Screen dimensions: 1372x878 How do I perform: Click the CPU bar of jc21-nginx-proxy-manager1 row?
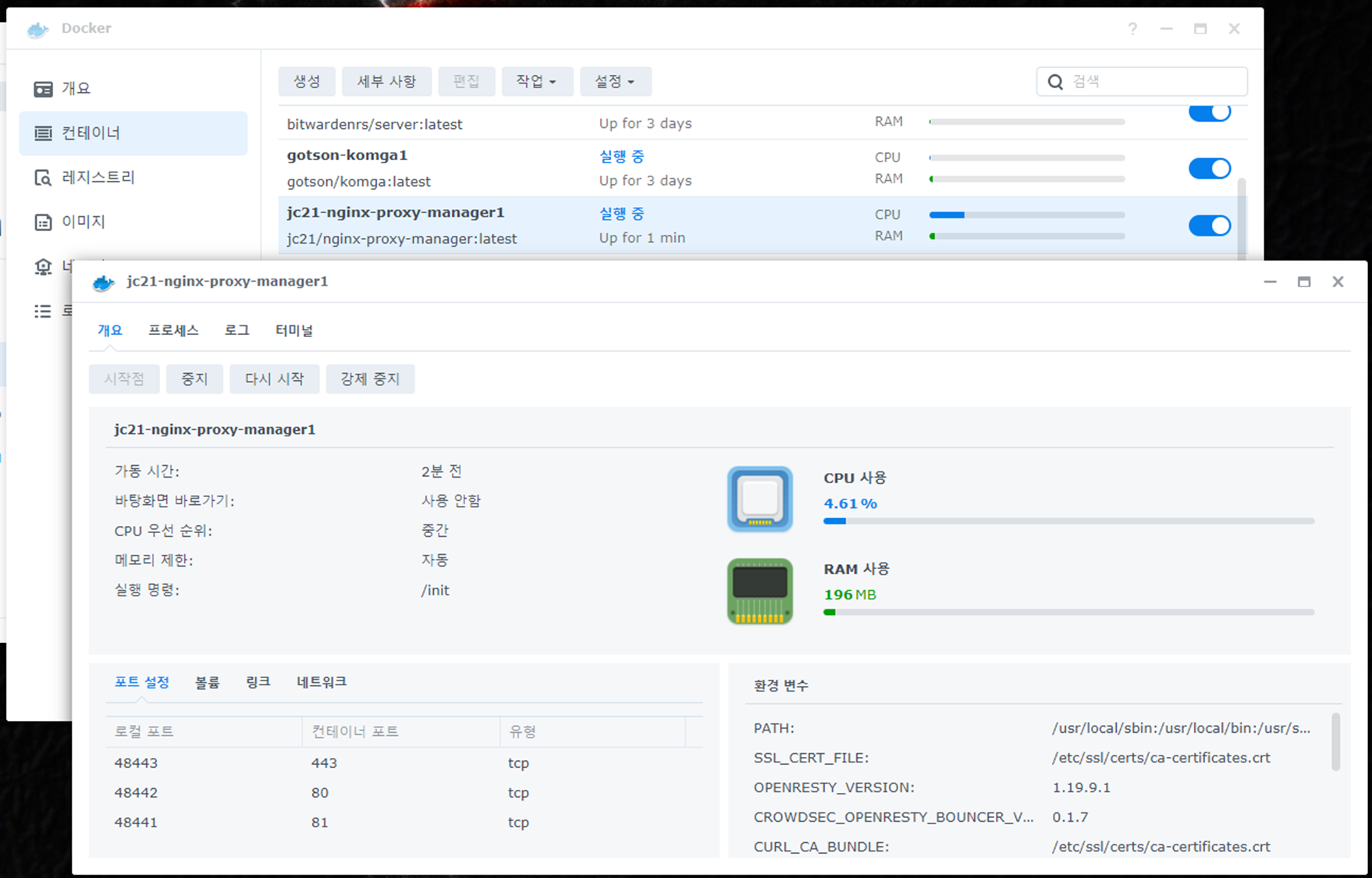pos(1026,215)
